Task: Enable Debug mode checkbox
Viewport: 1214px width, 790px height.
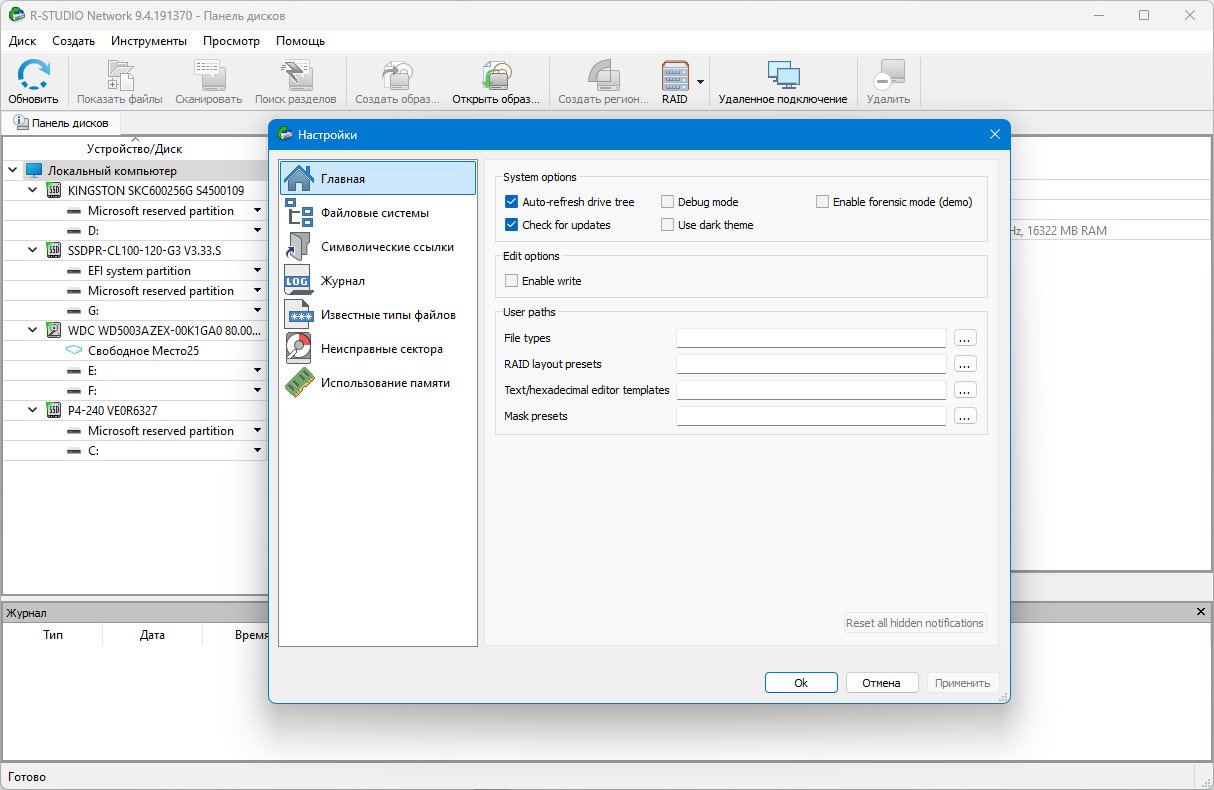Action: click(667, 201)
